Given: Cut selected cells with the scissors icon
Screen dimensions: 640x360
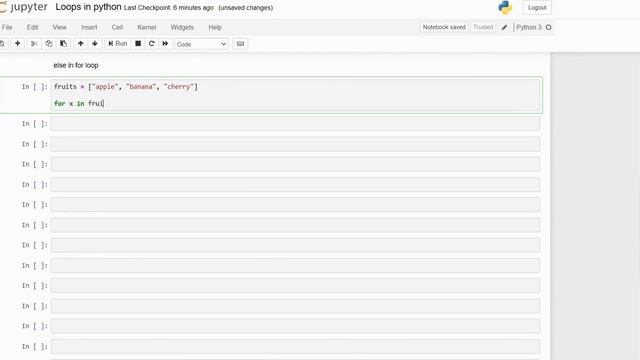Looking at the screenshot, I should 34,43.
